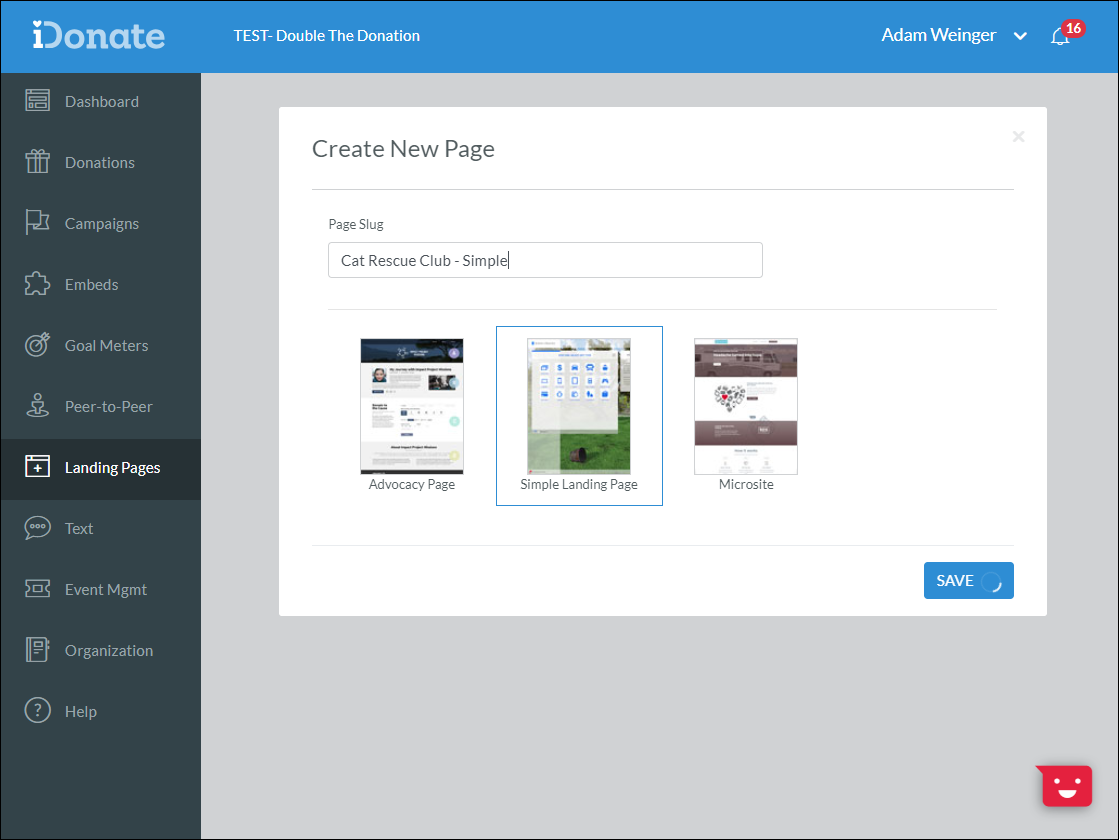Click the Campaigns flag icon
Image resolution: width=1119 pixels, height=840 pixels.
pos(37,223)
